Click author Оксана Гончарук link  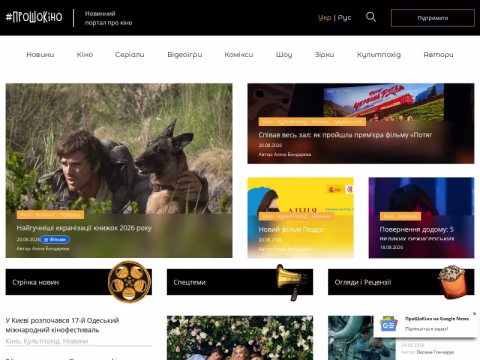(x=435, y=352)
